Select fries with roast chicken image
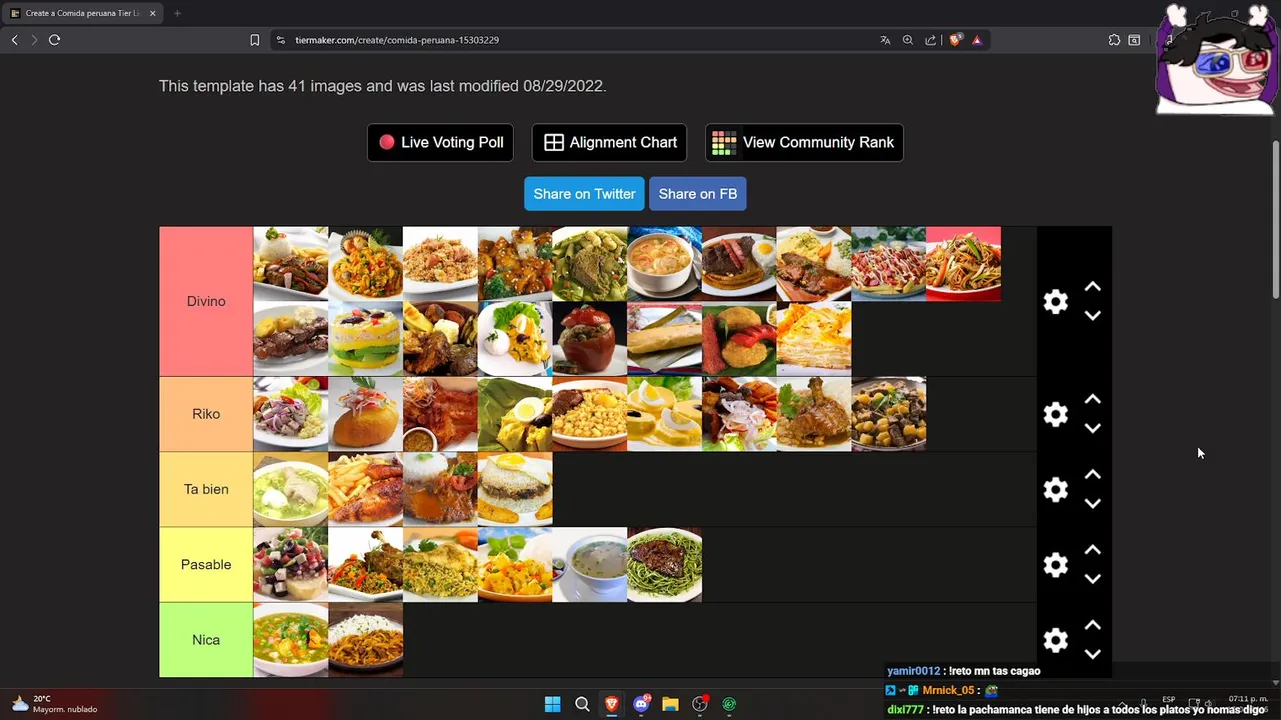The width and height of the screenshot is (1281, 720). [x=365, y=489]
